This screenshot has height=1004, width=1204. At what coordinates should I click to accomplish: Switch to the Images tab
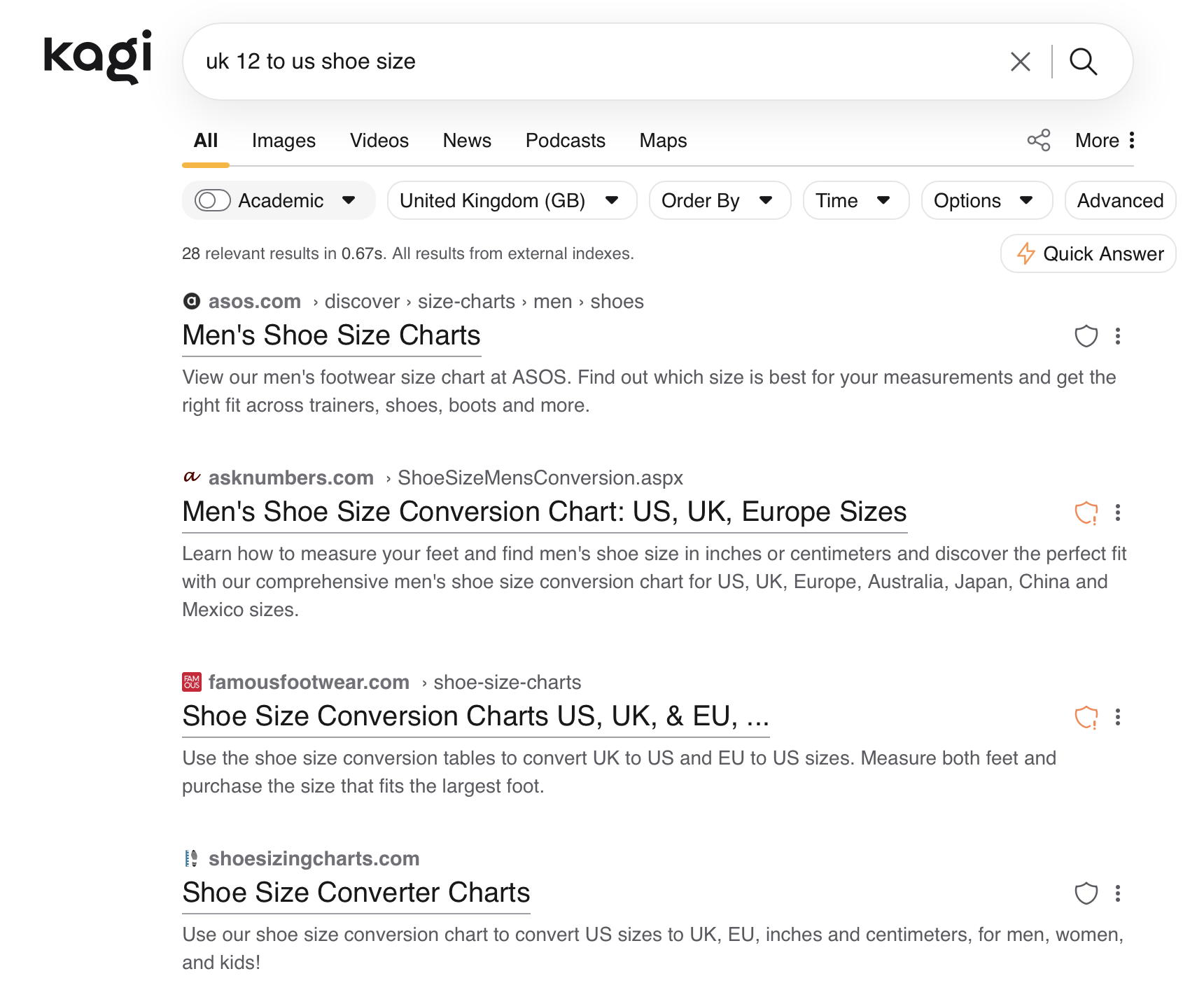283,141
